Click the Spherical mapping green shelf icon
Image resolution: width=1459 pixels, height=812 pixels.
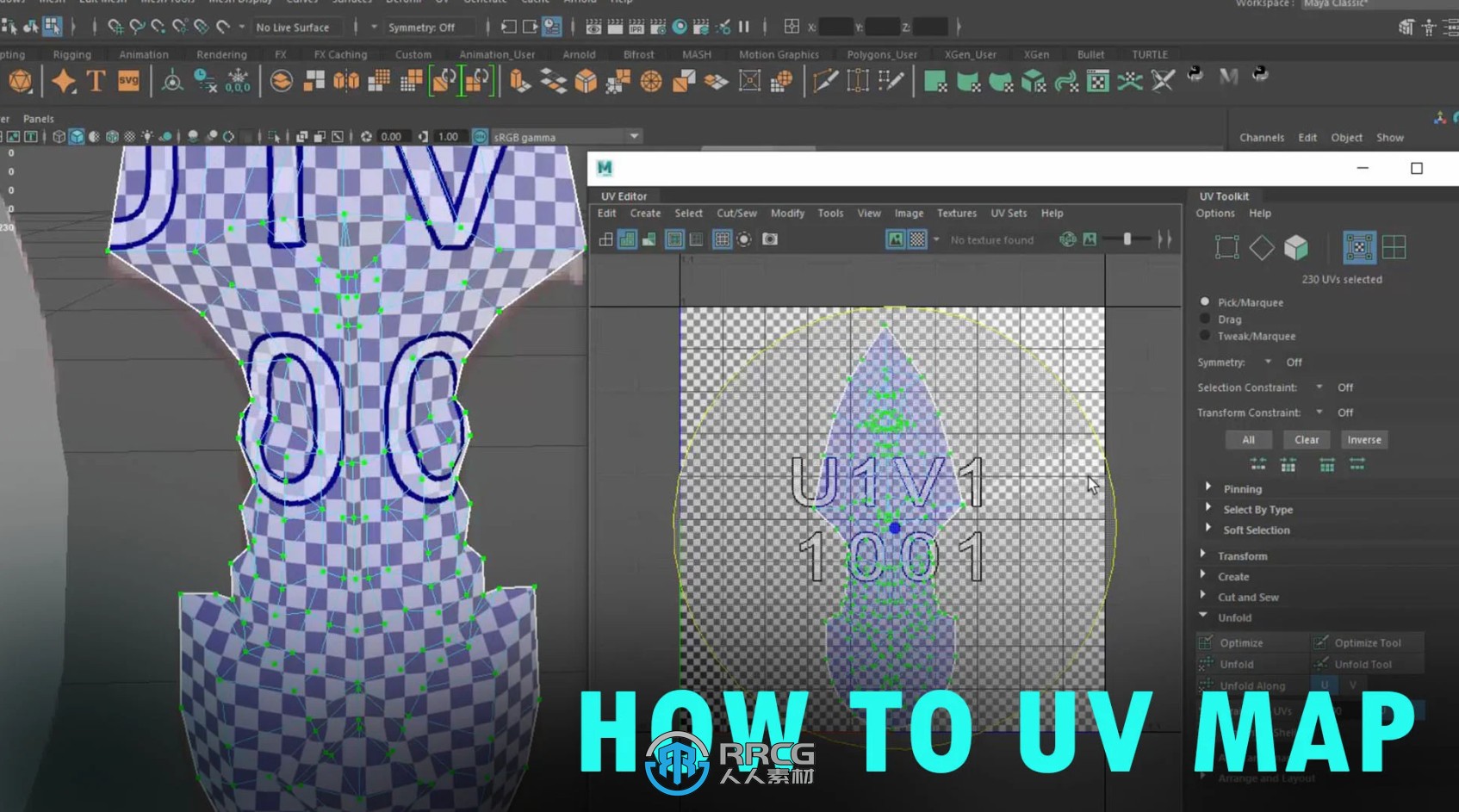(x=1001, y=82)
